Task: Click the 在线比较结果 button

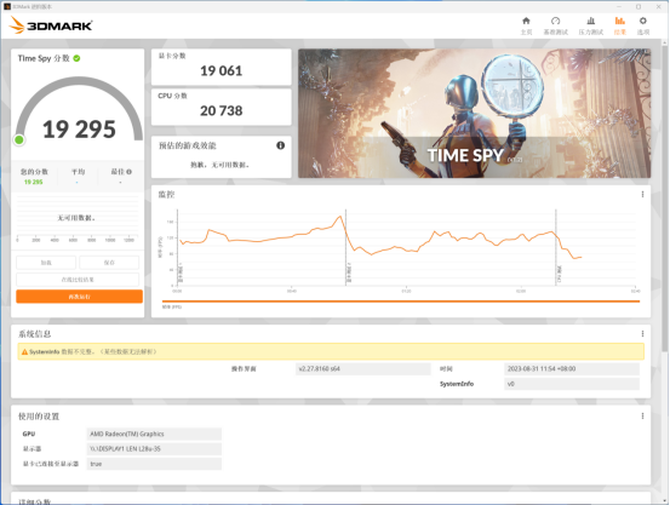Action: pyautogui.click(x=77, y=279)
